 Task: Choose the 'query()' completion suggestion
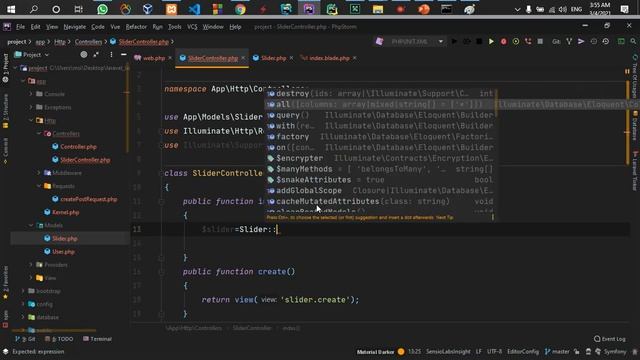click(380, 116)
